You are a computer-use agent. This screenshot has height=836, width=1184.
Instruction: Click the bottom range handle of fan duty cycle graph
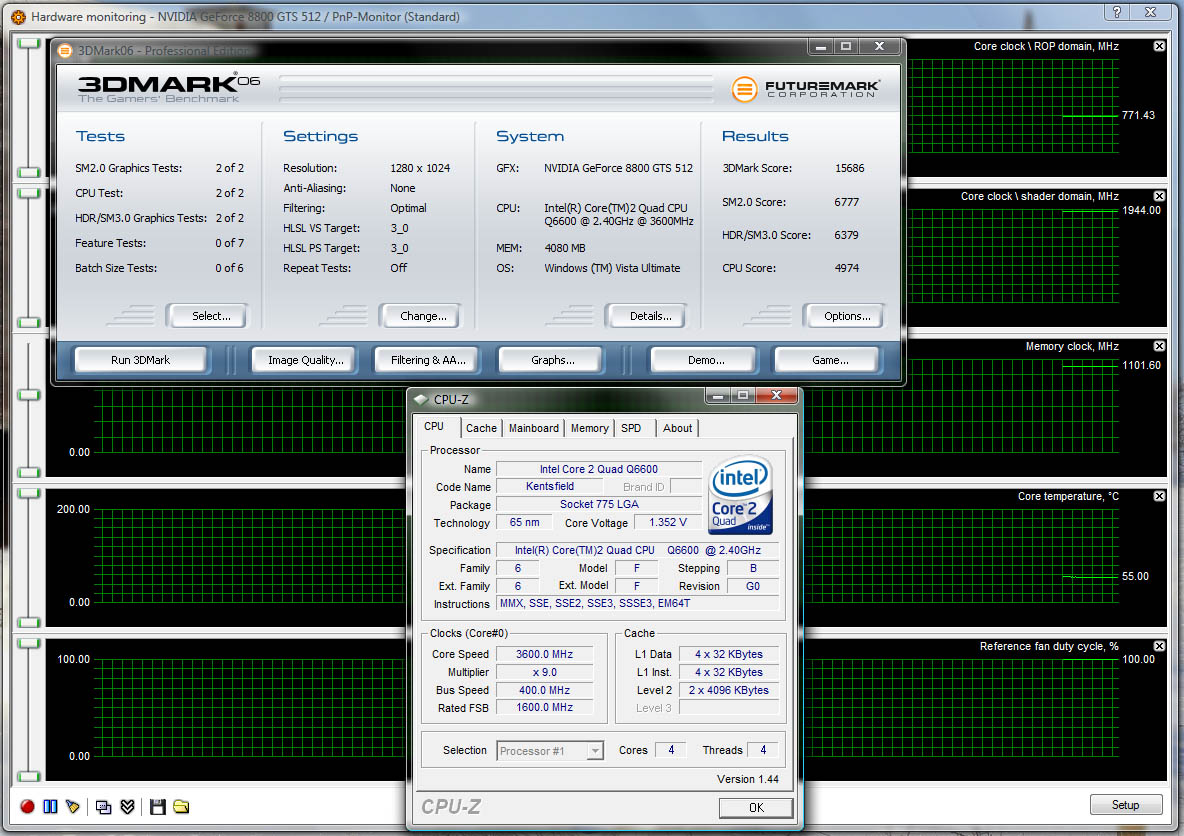[x=29, y=776]
